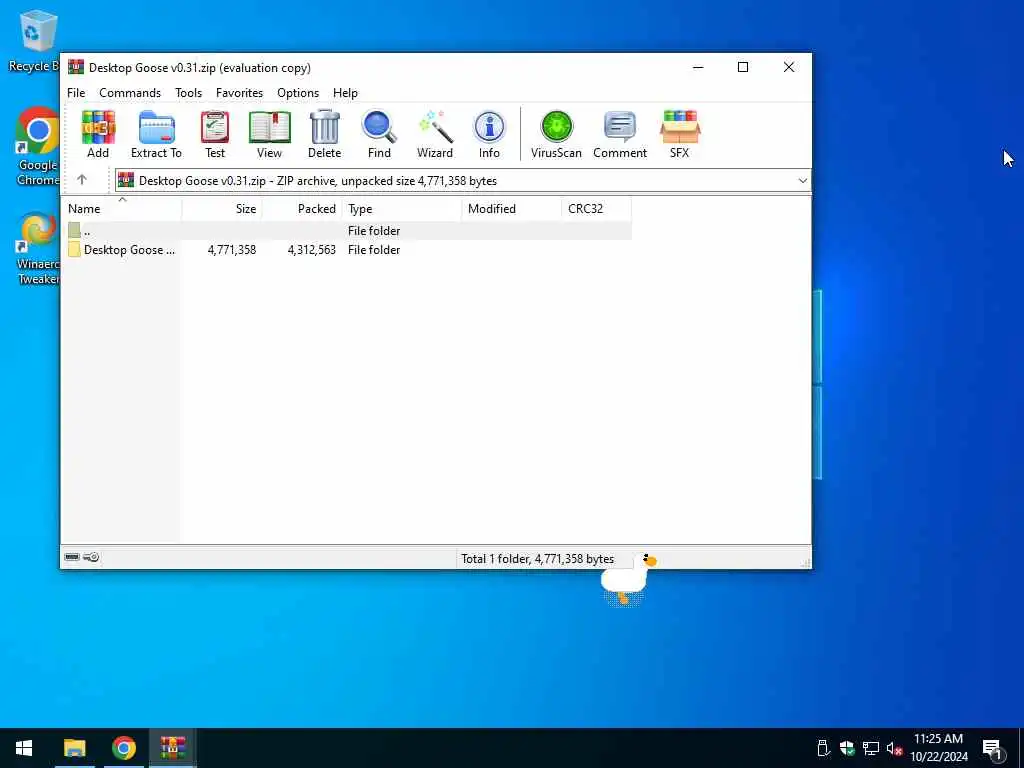Screen dimensions: 1024x768
Task: Open the Find magnifier tool
Action: pos(379,135)
